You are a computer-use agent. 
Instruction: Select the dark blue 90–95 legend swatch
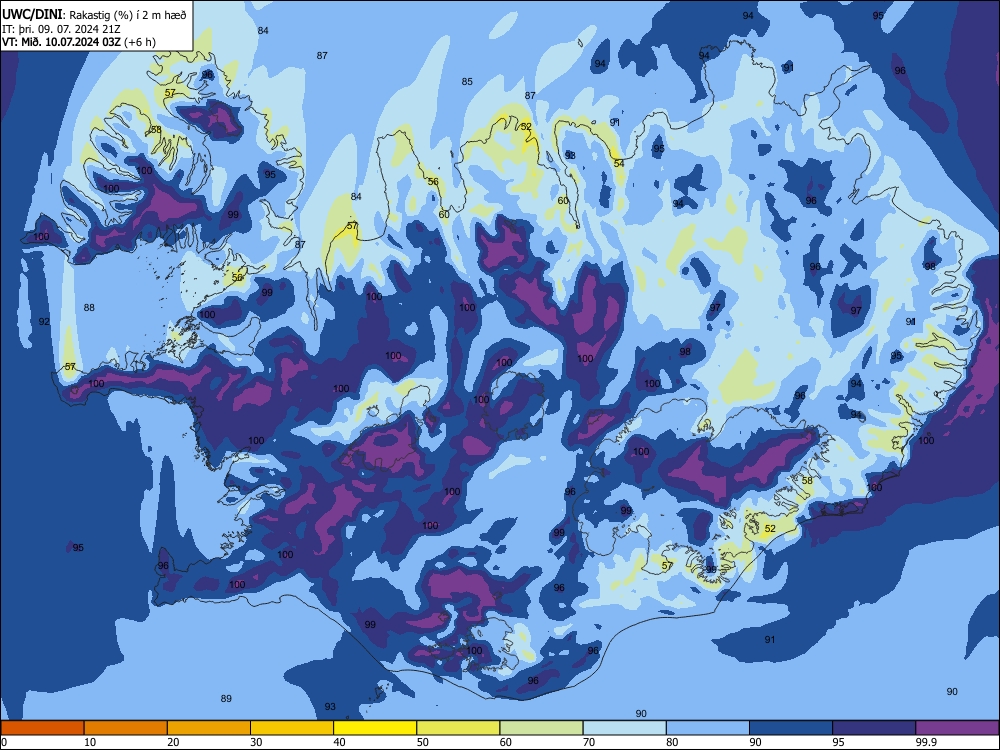tap(791, 728)
